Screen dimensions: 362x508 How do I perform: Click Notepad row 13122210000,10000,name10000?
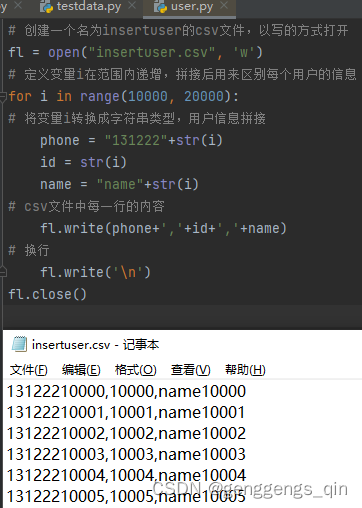(x=126, y=391)
